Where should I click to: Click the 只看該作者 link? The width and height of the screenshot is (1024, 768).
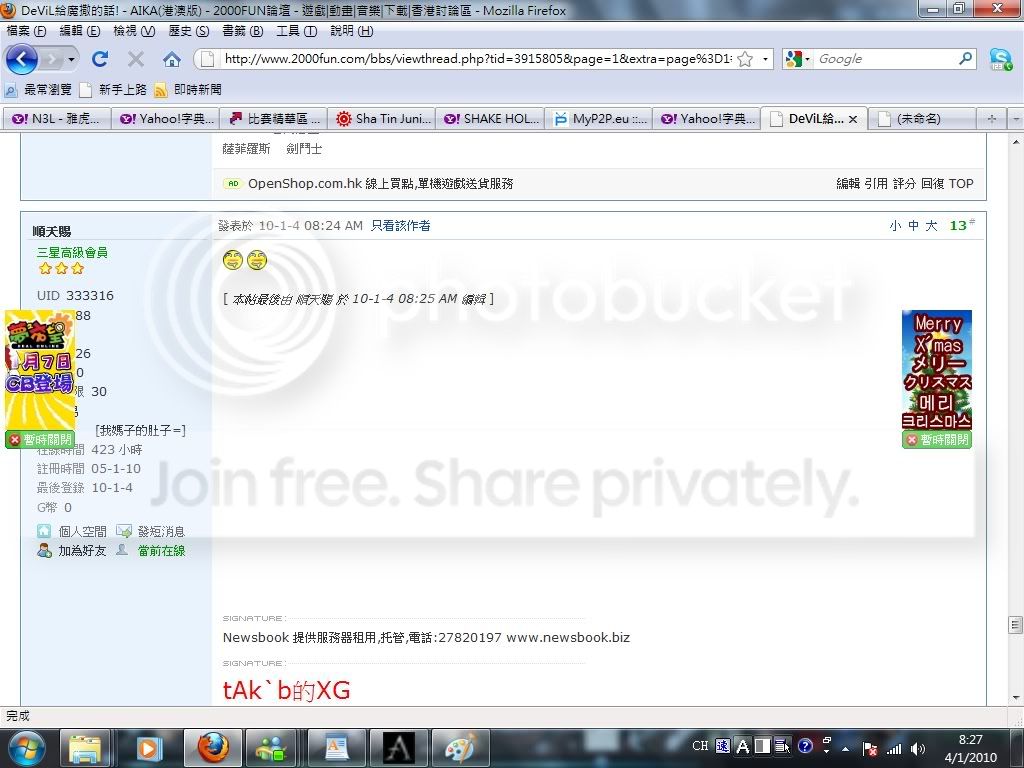(400, 226)
